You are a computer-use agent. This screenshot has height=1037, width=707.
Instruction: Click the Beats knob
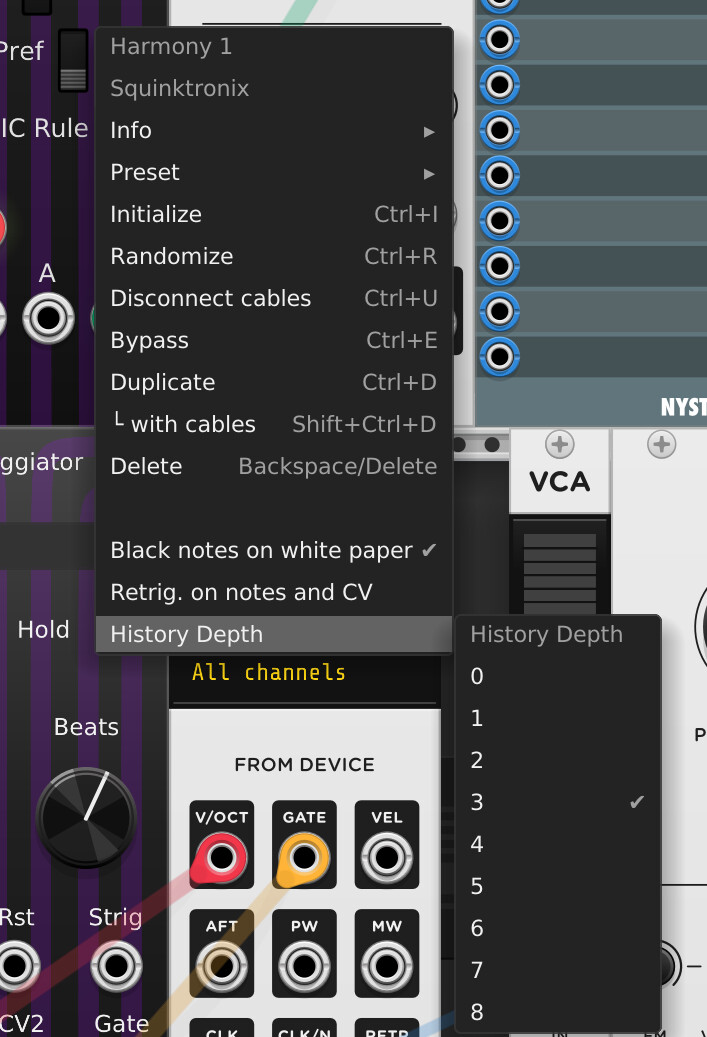(x=86, y=817)
